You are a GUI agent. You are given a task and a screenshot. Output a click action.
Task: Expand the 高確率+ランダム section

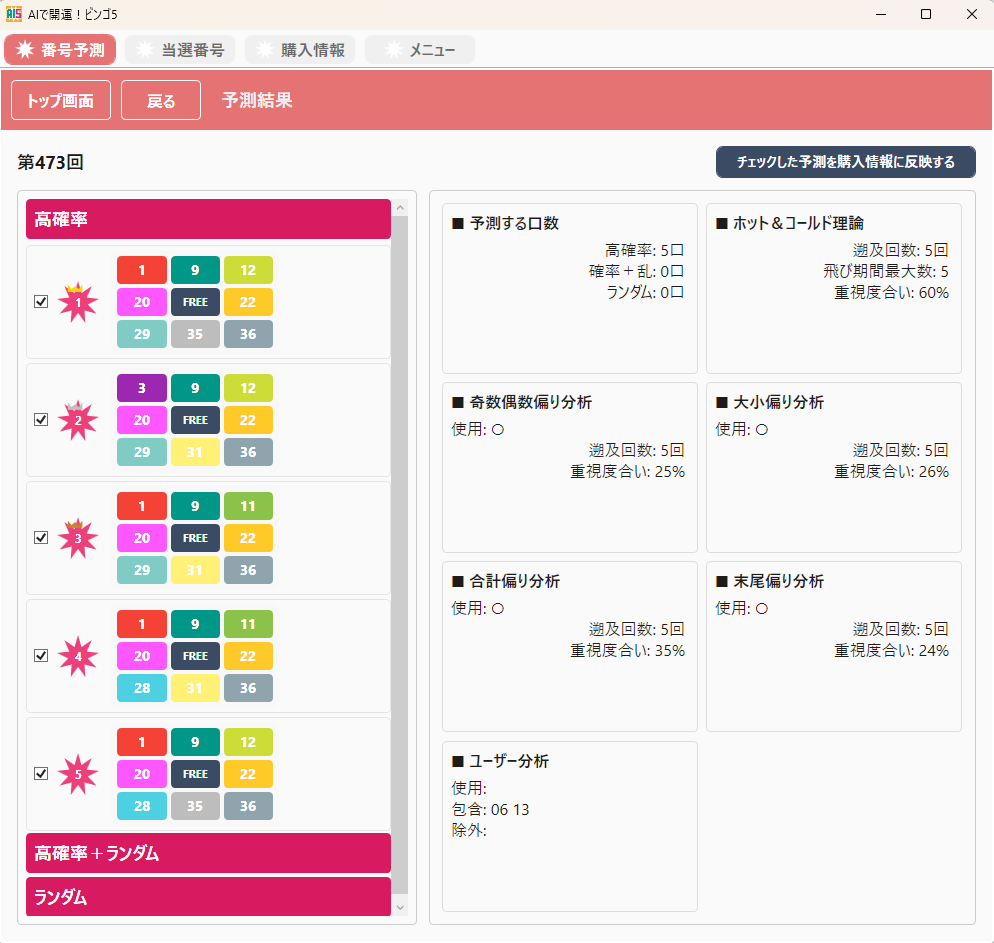pyautogui.click(x=208, y=853)
